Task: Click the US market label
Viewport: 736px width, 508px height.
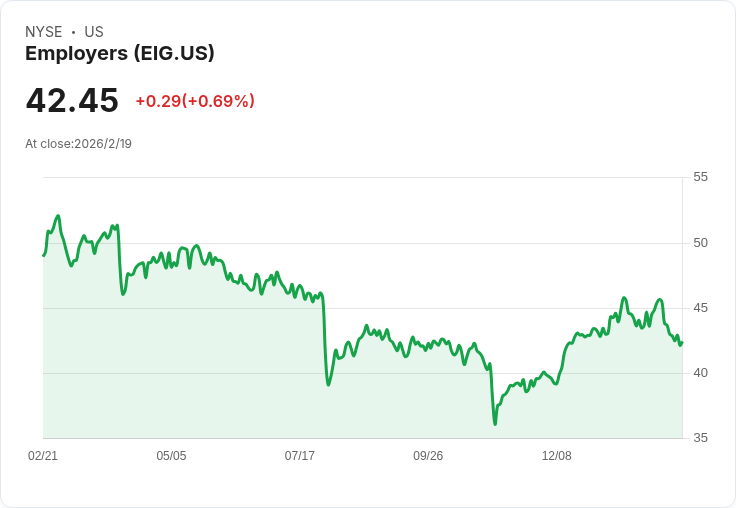Action: (94, 32)
